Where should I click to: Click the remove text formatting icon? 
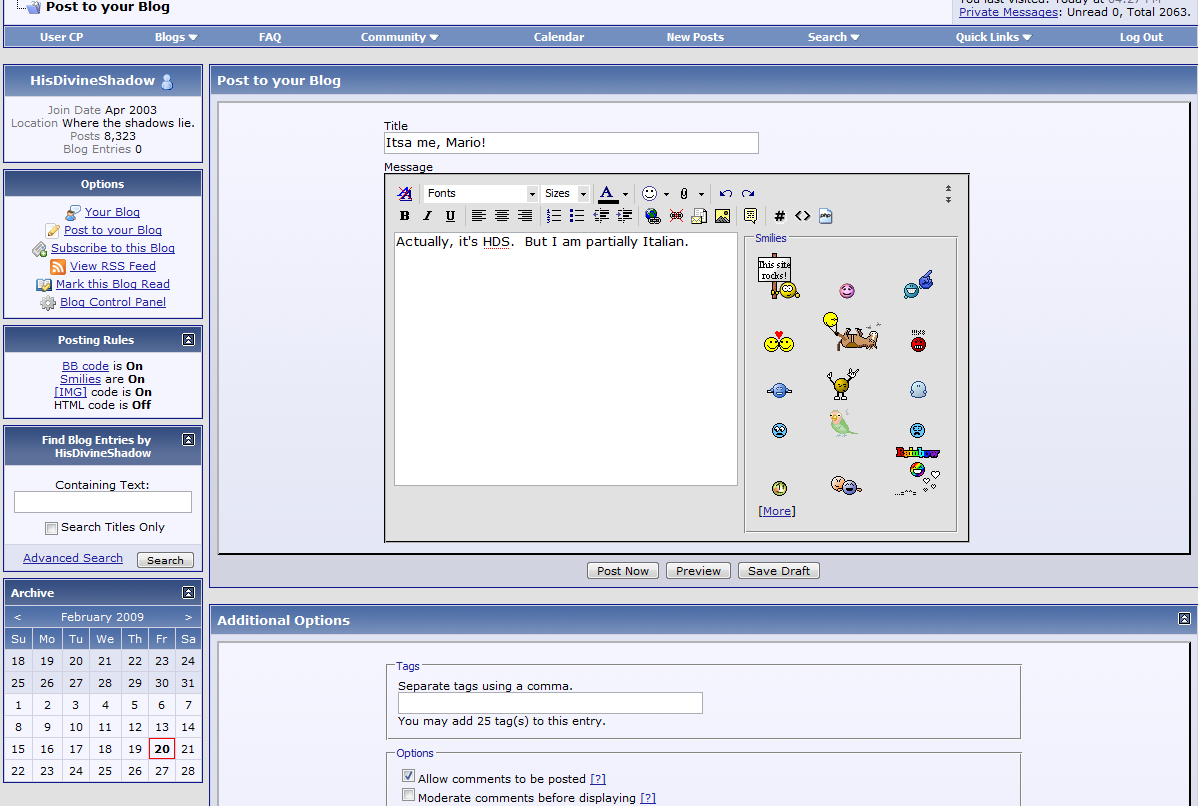click(x=404, y=194)
